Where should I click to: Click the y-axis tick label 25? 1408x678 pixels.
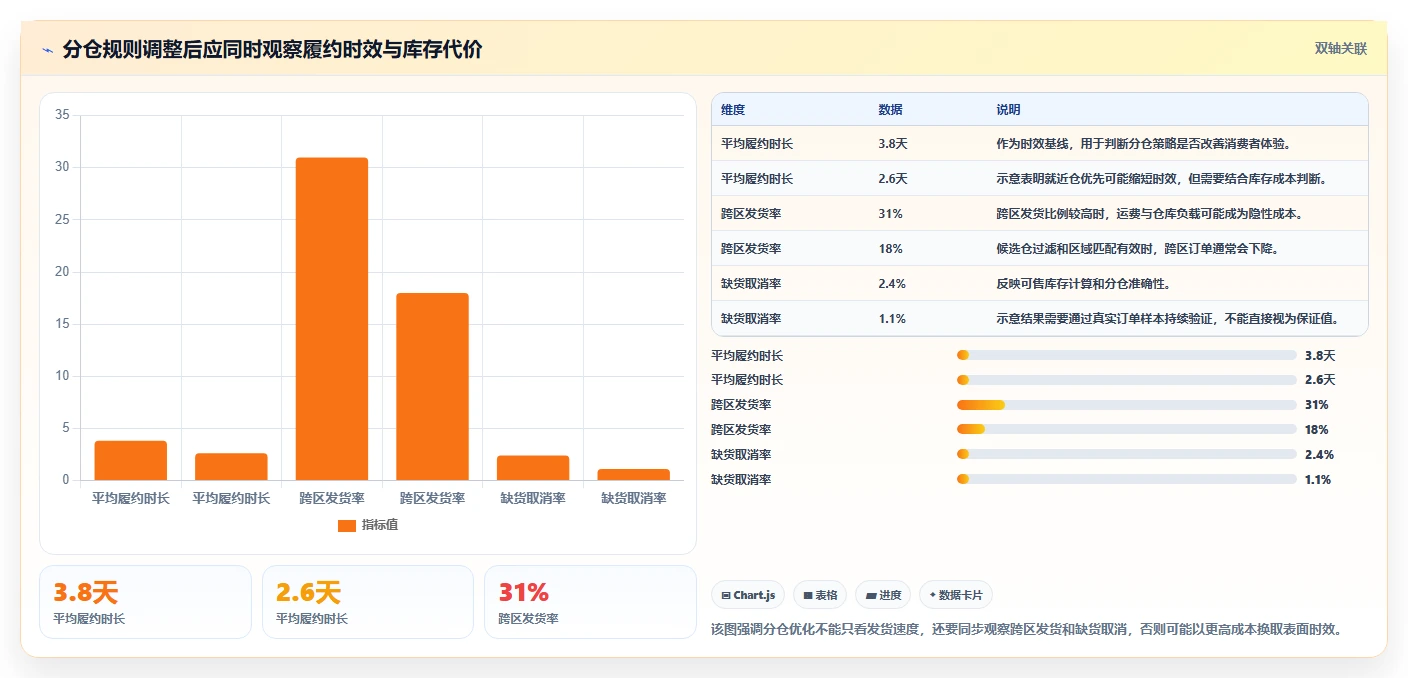pyautogui.click(x=62, y=219)
